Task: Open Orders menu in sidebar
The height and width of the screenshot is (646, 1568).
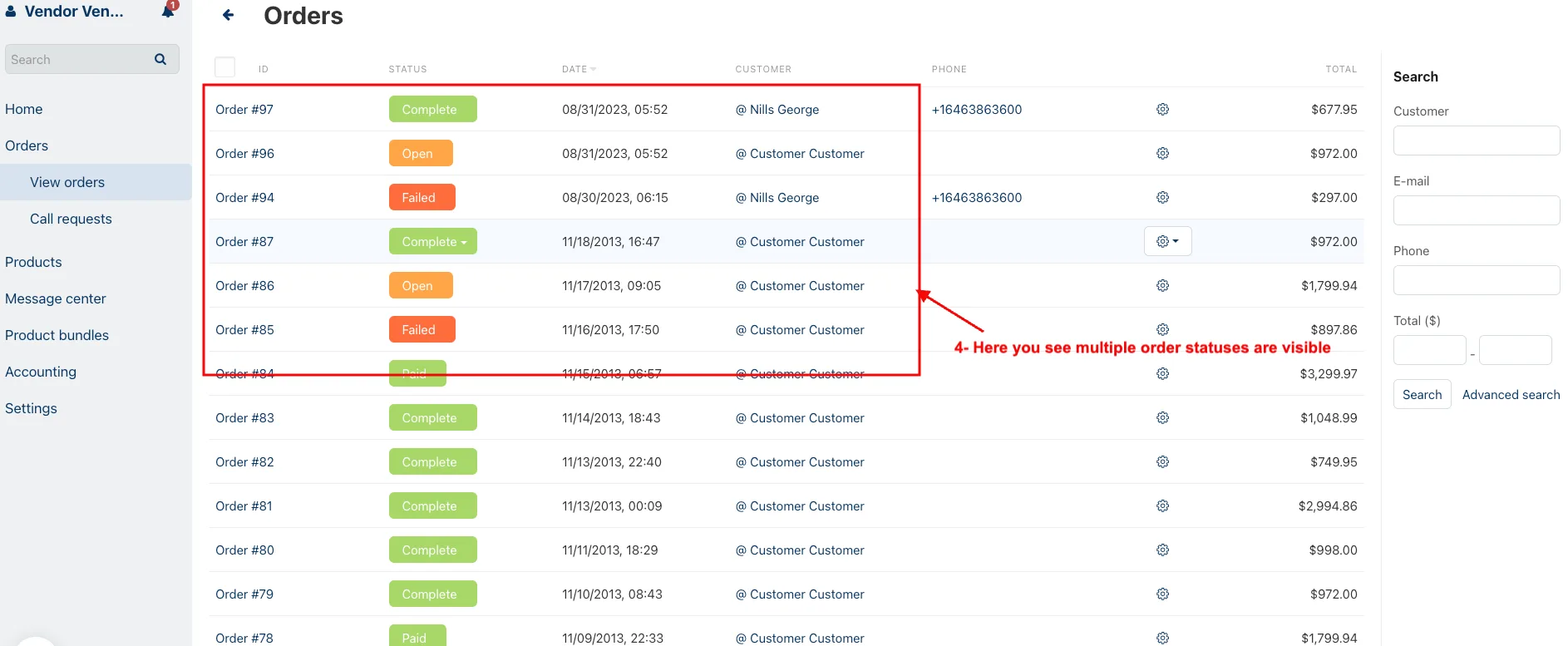Action: (27, 145)
